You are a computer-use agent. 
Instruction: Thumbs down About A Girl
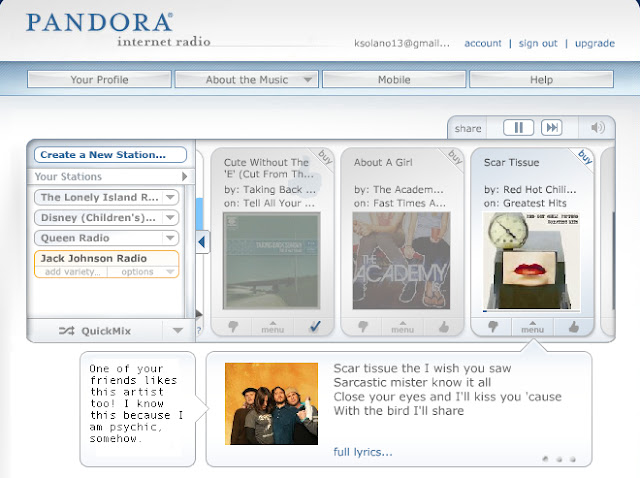pos(362,327)
